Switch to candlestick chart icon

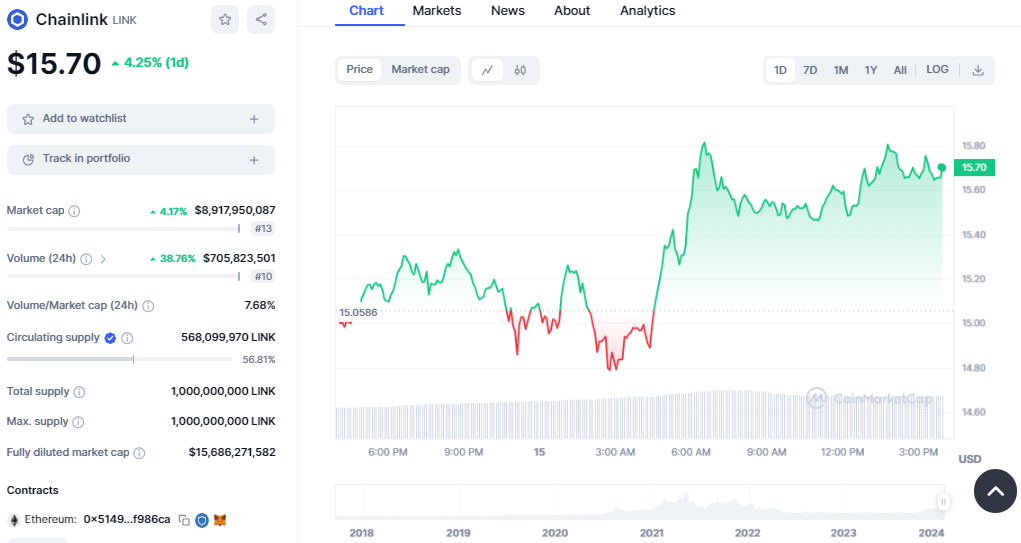point(520,70)
